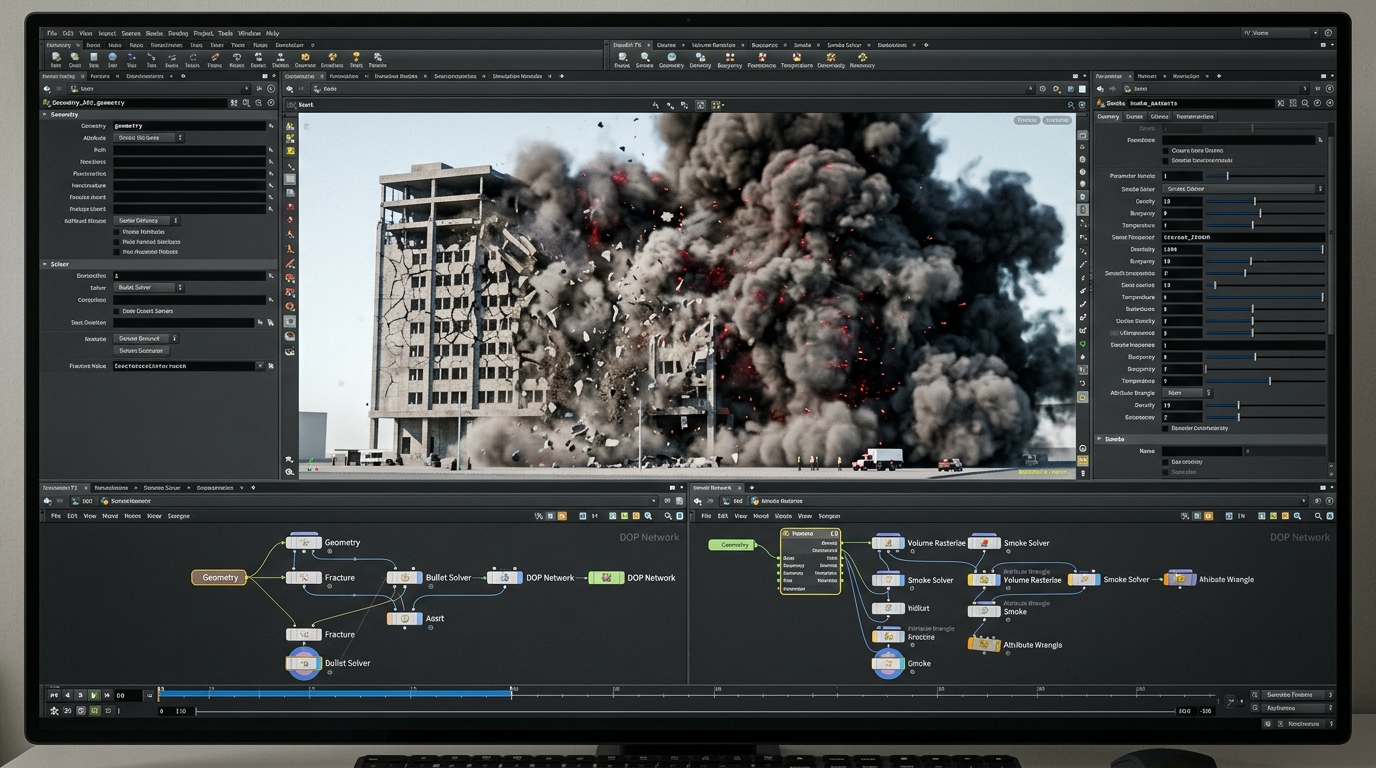Image resolution: width=1376 pixels, height=768 pixels.
Task: Select the yellow Attribute Wrangle node below Smoke
Action: coord(984,645)
